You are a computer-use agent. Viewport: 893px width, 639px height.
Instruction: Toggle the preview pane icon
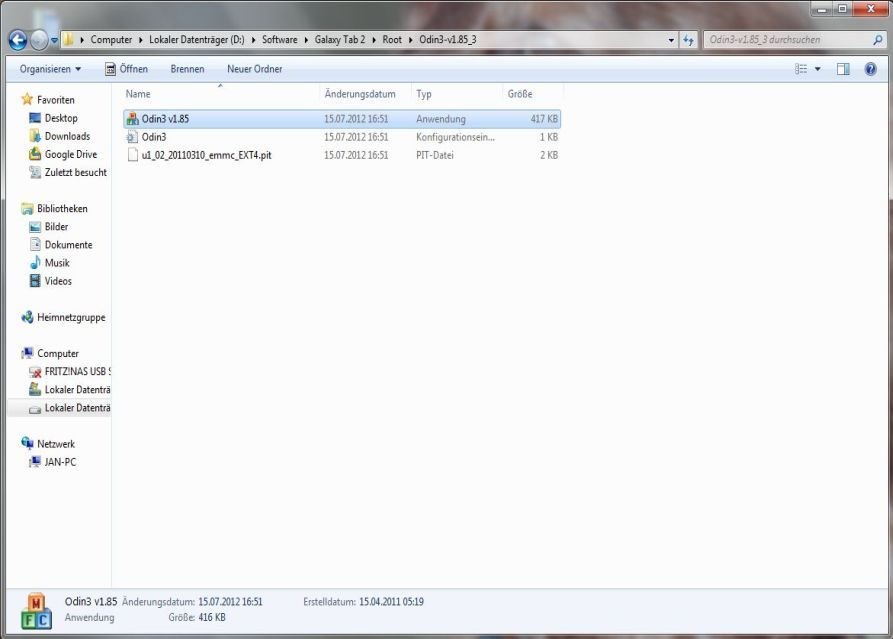(843, 69)
